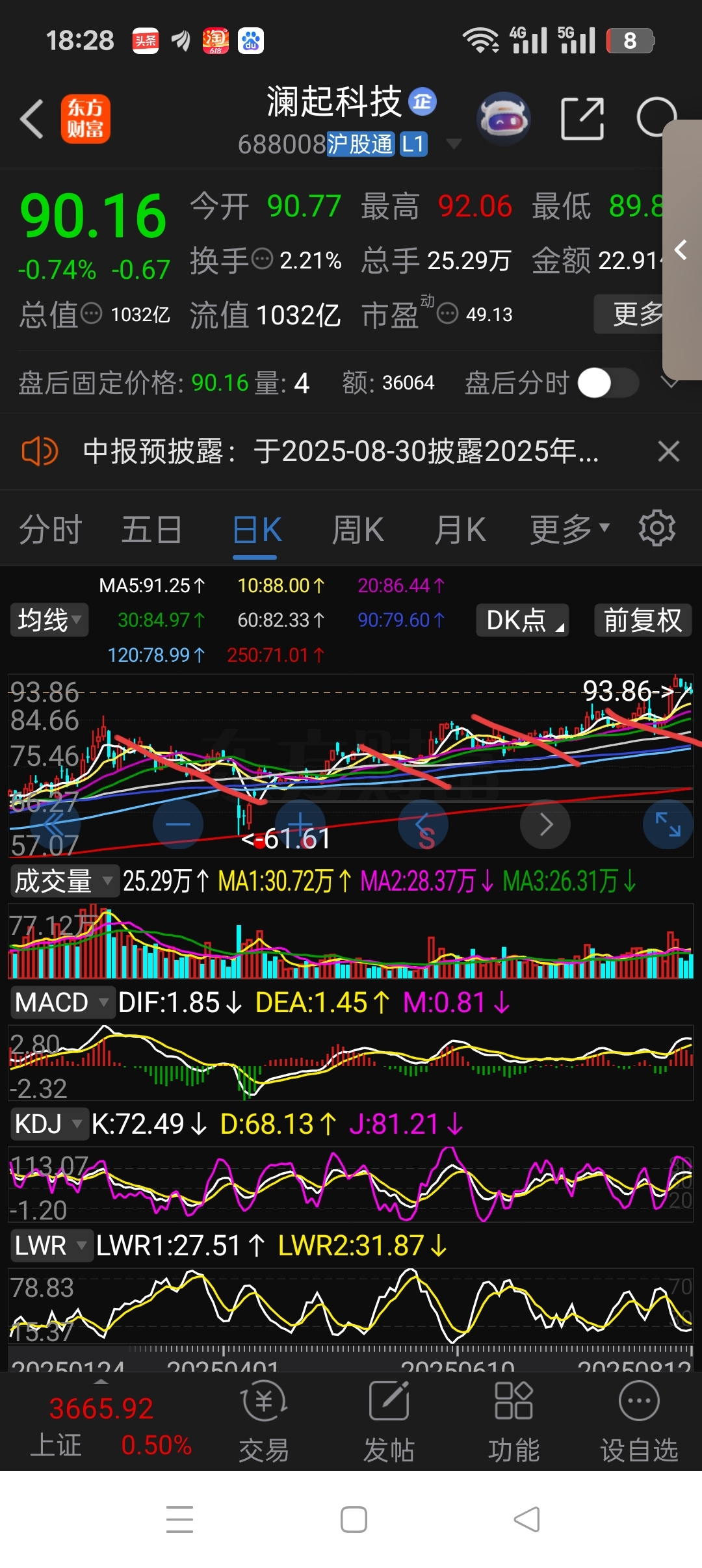This screenshot has height=1568, width=702.
Task: Step chart back with left chevron button
Action: (423, 824)
